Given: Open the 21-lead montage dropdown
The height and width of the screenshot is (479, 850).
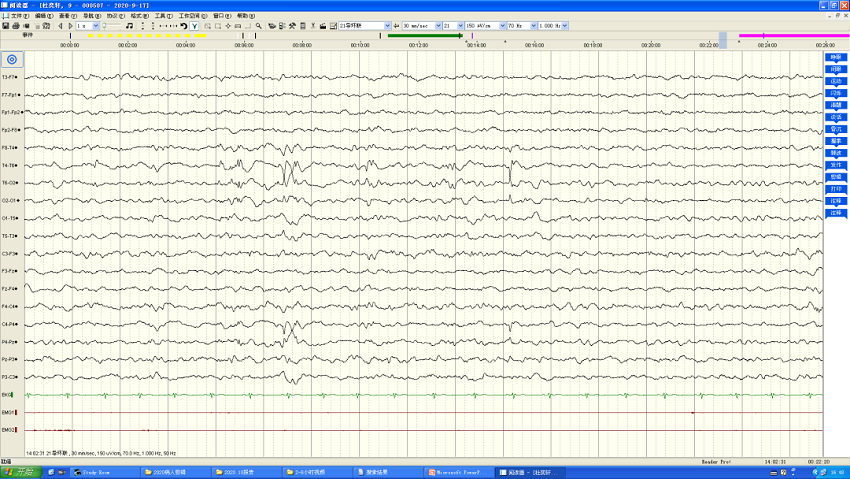Looking at the screenshot, I should (386, 26).
